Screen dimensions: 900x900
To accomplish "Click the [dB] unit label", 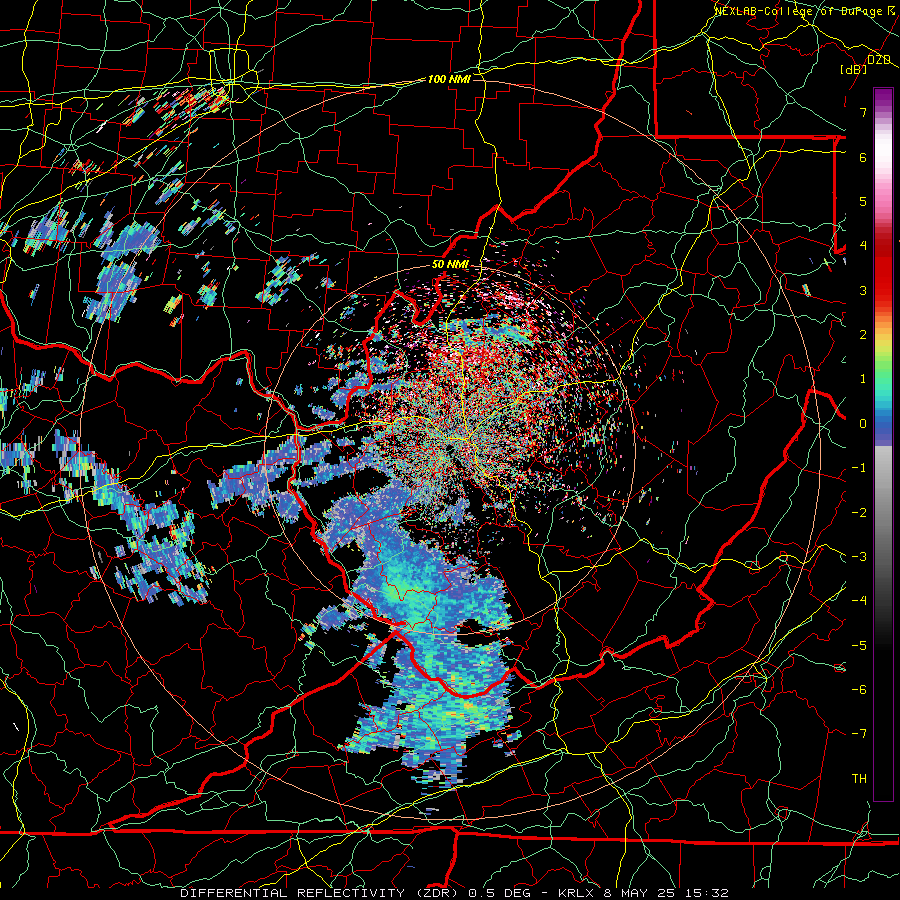I will coord(854,69).
